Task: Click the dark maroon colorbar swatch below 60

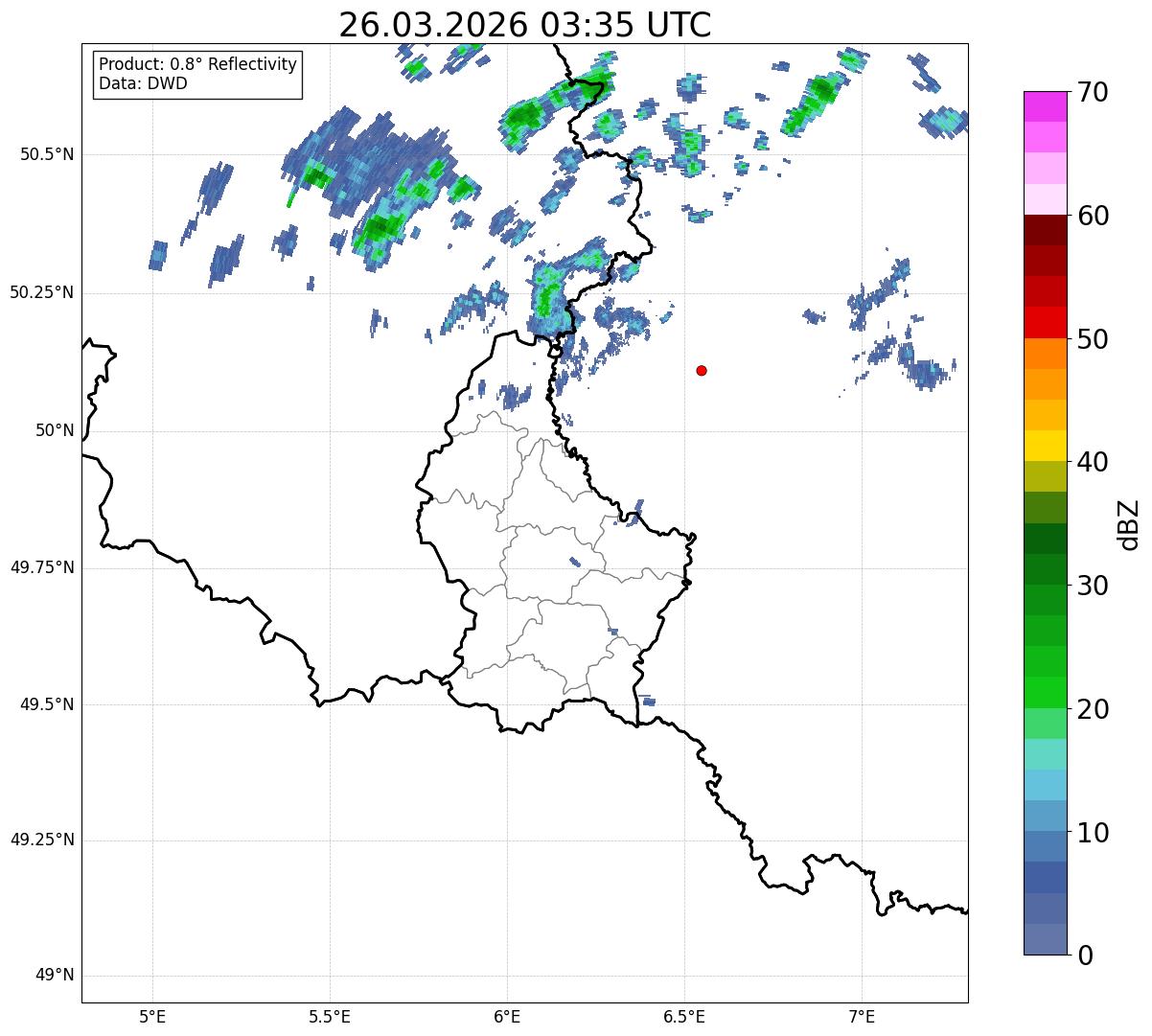Action: tap(1045, 231)
